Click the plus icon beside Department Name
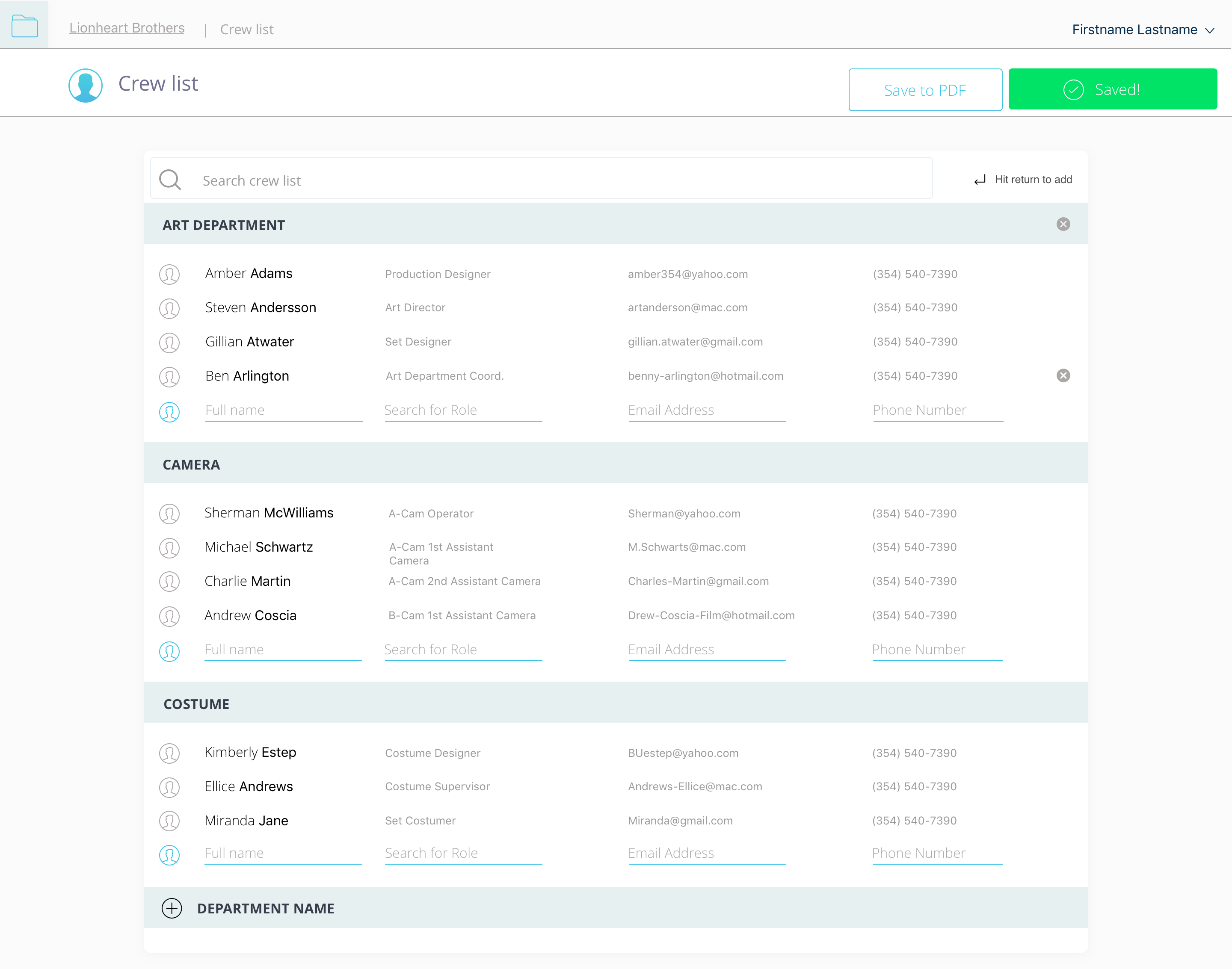 point(172,908)
